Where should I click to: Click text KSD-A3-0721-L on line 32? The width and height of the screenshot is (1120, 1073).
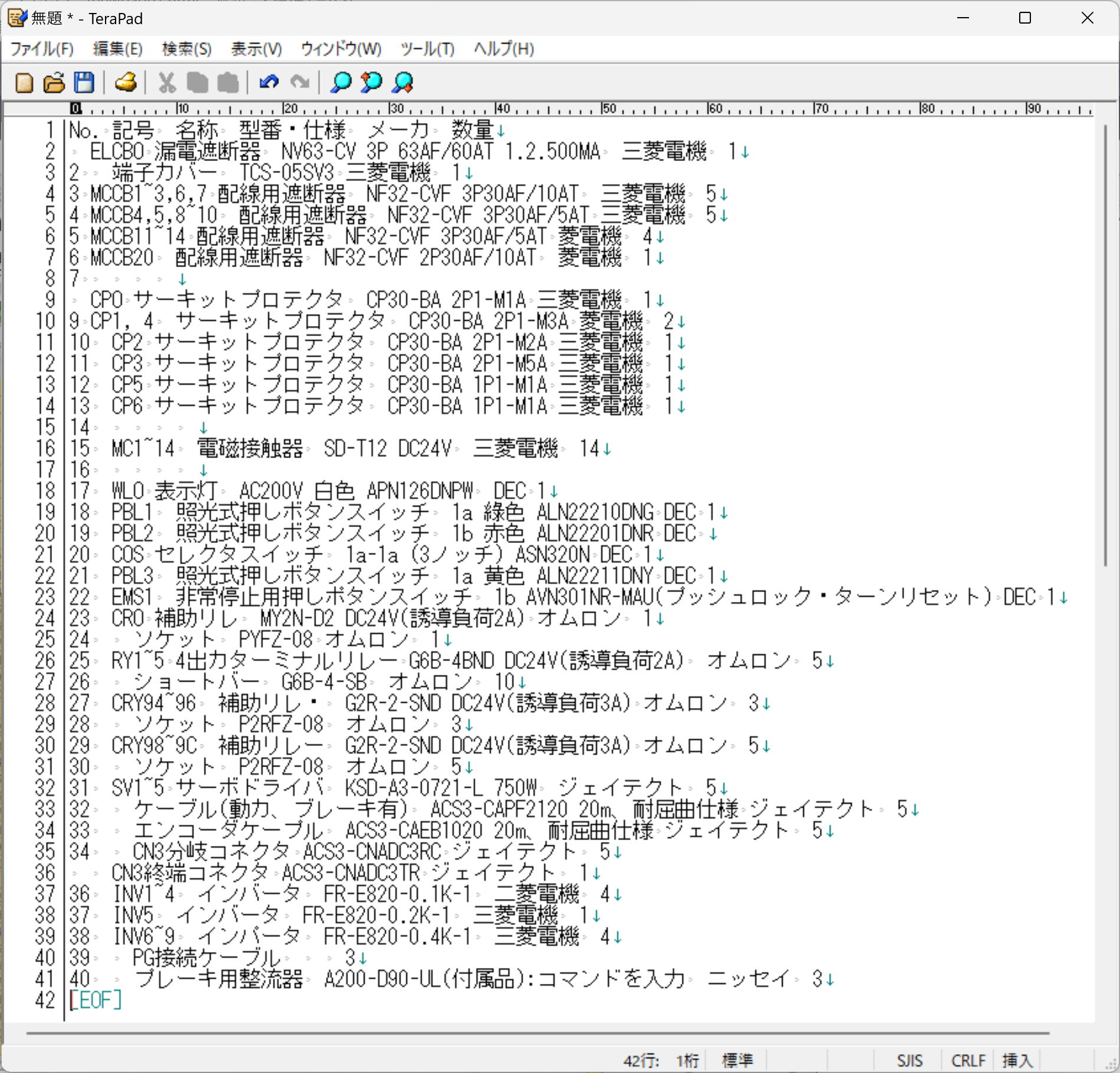415,788
